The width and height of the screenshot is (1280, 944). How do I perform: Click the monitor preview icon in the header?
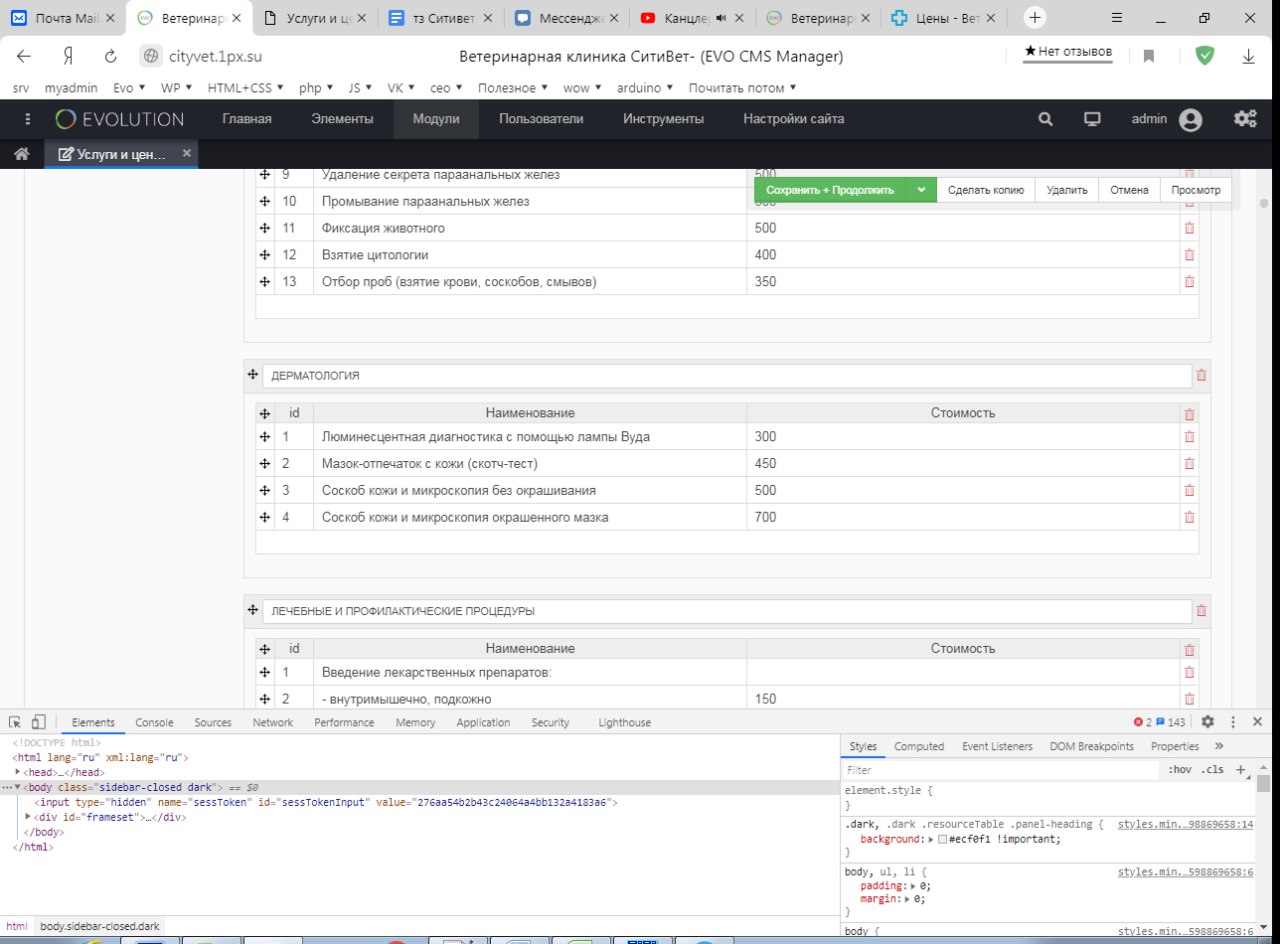(1093, 119)
